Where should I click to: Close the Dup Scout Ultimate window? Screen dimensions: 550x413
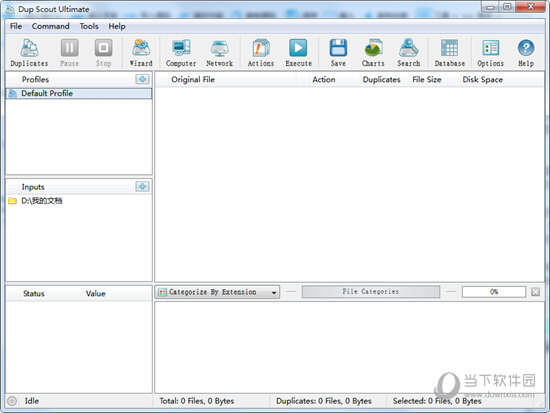click(x=531, y=7)
